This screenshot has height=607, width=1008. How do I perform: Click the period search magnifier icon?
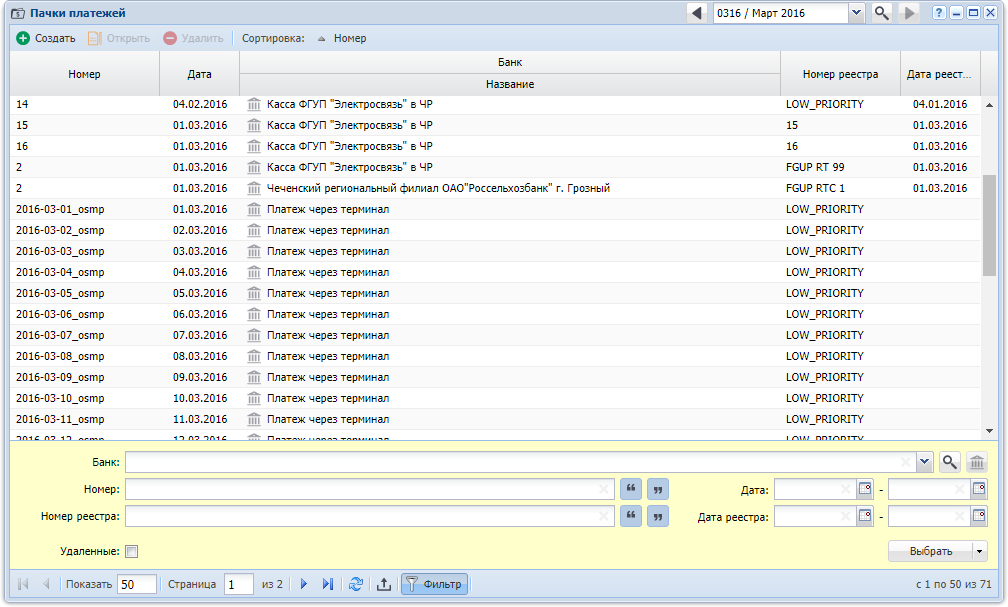[881, 13]
